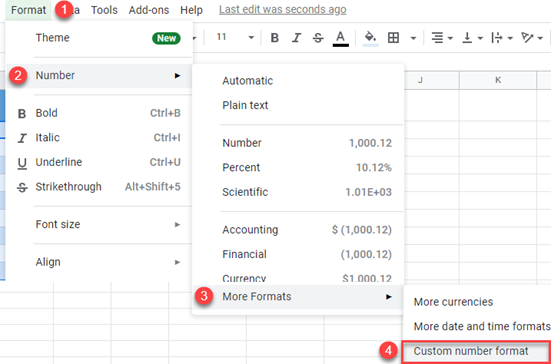
Task: Select the Financial format
Action: (x=298, y=254)
